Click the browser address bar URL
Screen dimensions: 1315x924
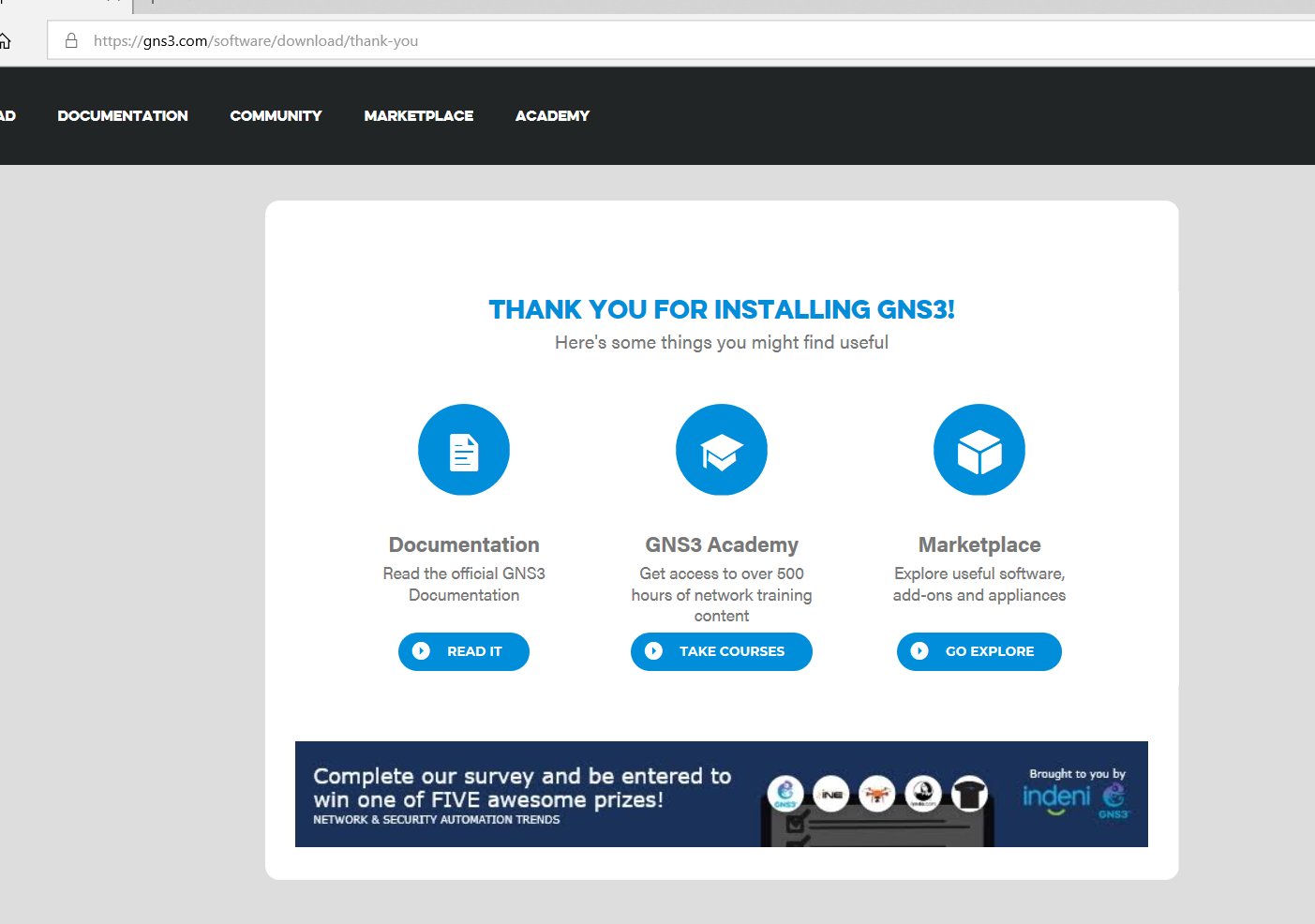click(x=256, y=41)
